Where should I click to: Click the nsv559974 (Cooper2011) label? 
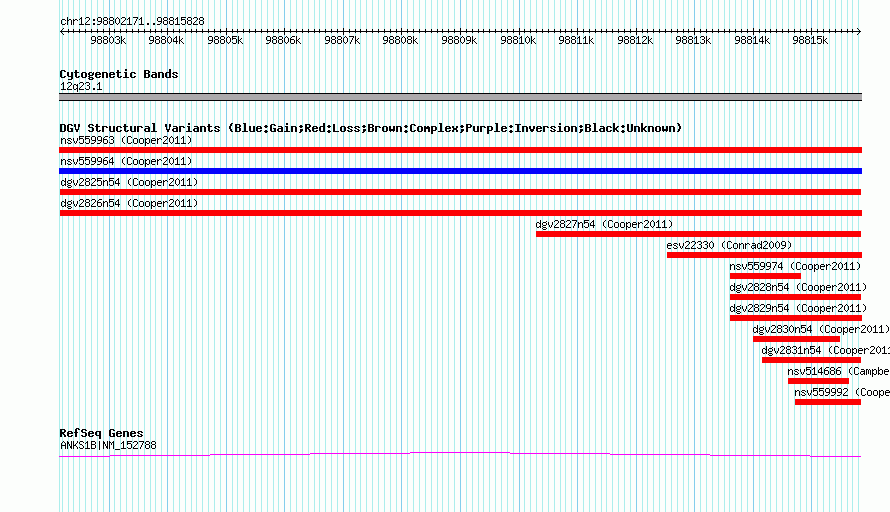click(x=795, y=266)
